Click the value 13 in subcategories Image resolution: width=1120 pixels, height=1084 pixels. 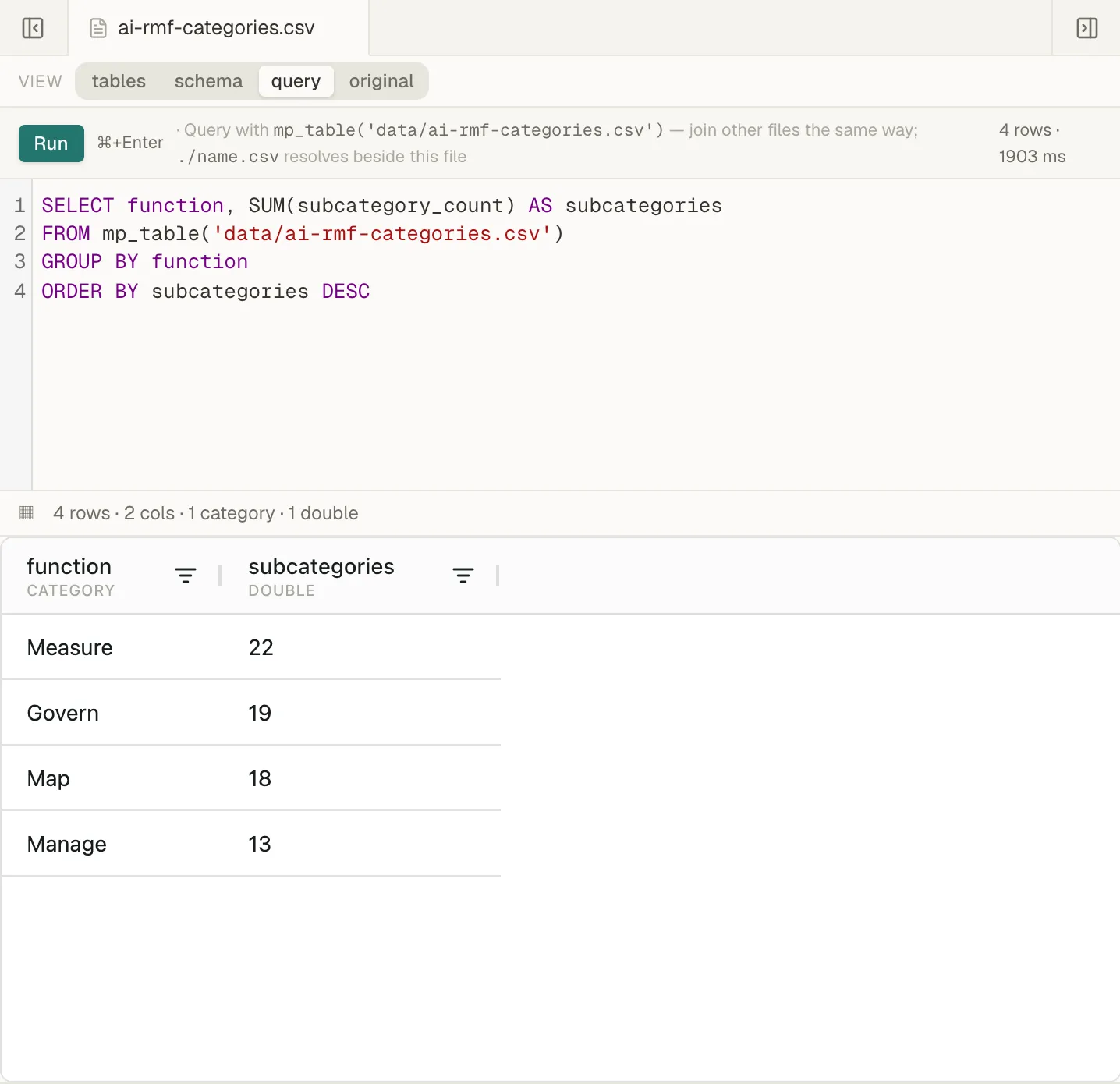coord(260,844)
